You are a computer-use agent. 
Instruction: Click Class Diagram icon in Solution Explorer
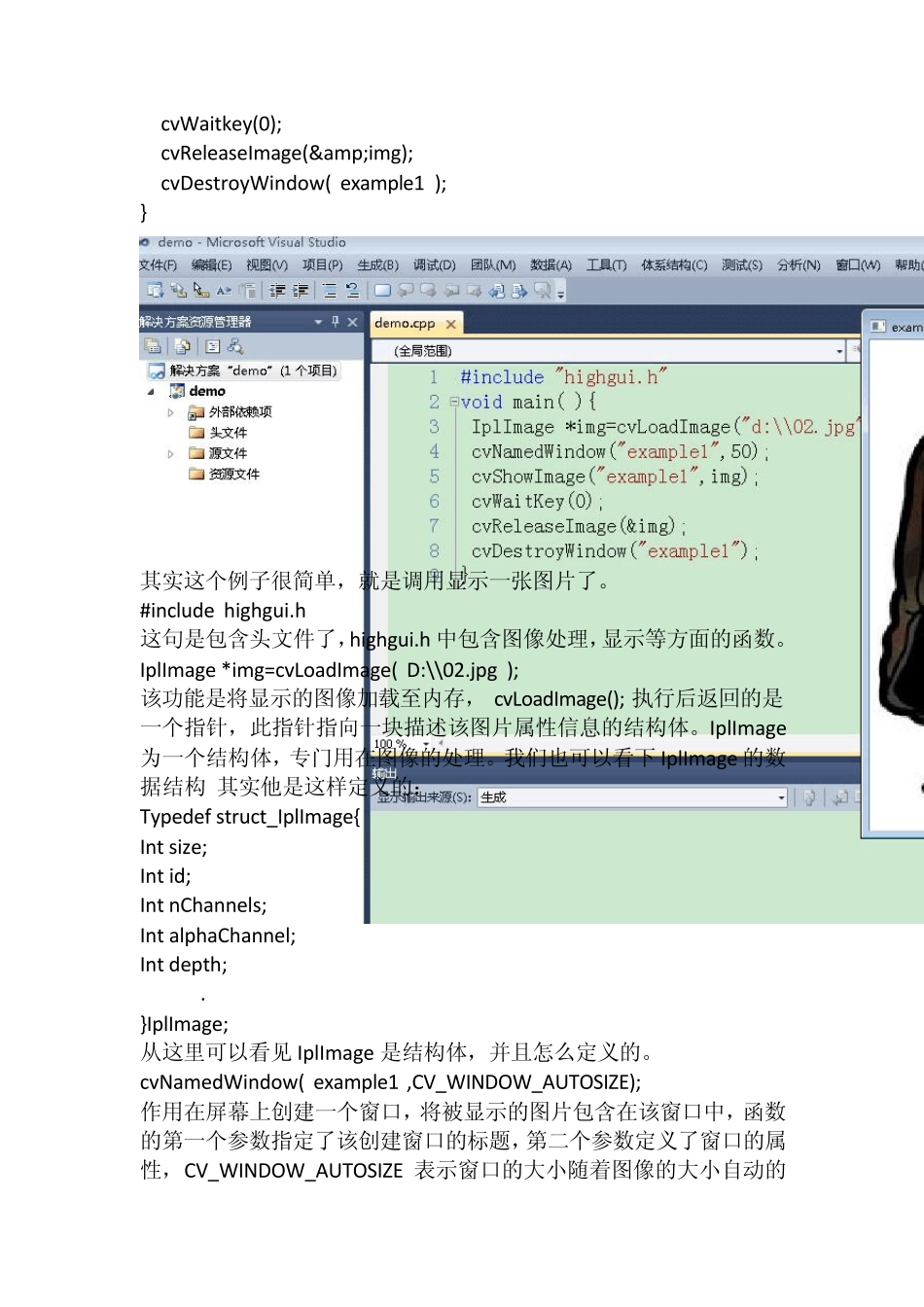234,345
